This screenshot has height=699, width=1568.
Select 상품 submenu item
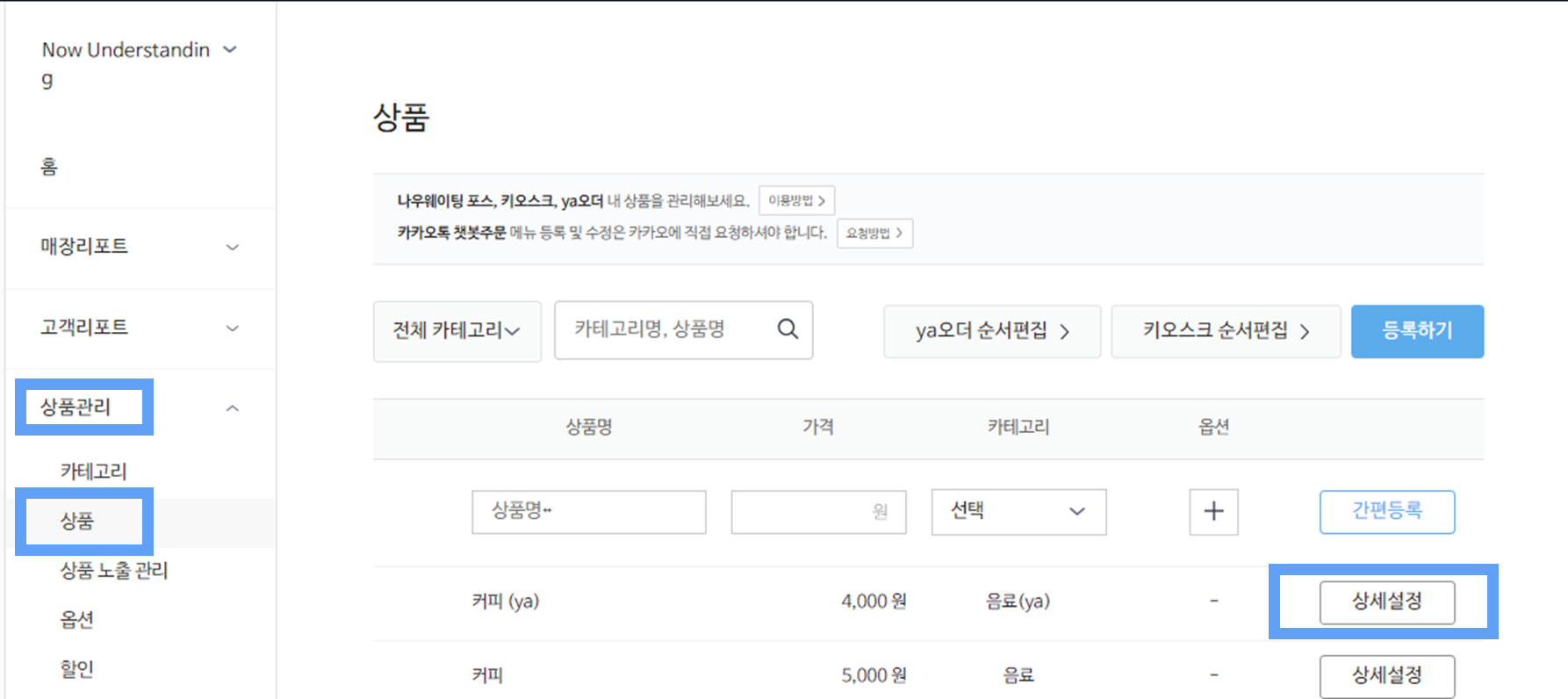(x=77, y=522)
